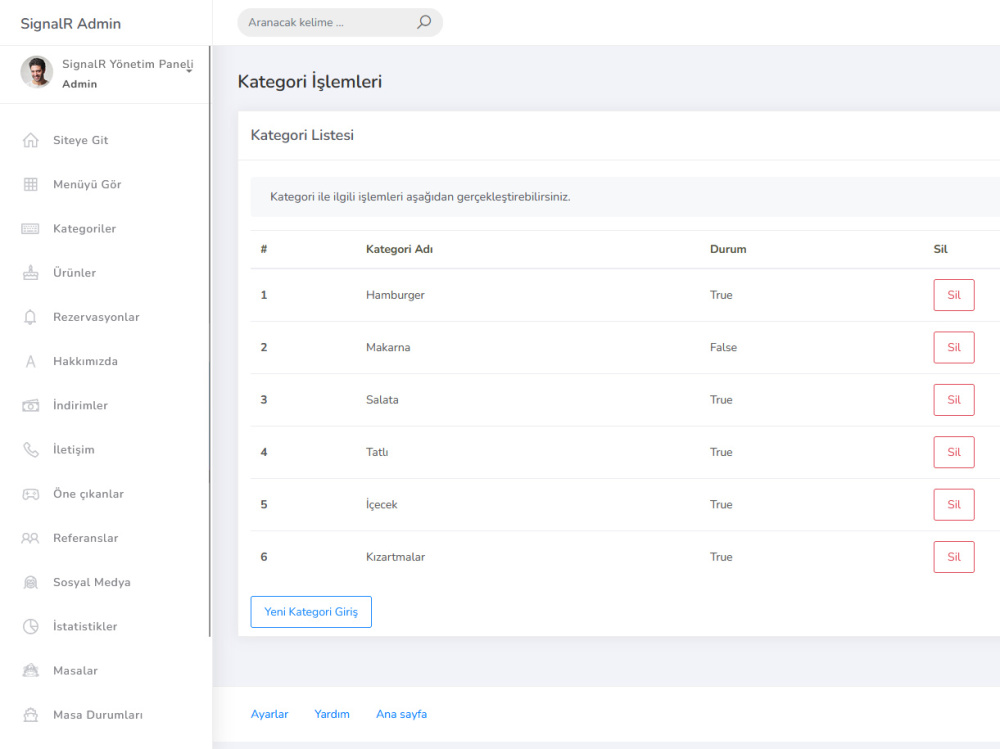
Task: Open the Referanslar section
Action: [x=85, y=538]
